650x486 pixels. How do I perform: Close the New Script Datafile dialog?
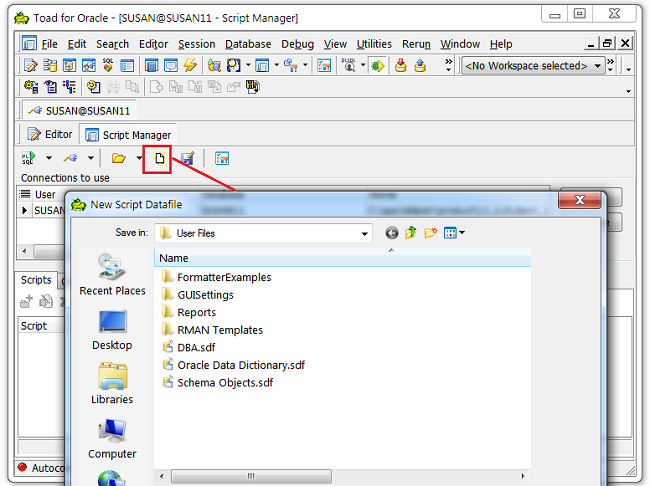tap(580, 200)
